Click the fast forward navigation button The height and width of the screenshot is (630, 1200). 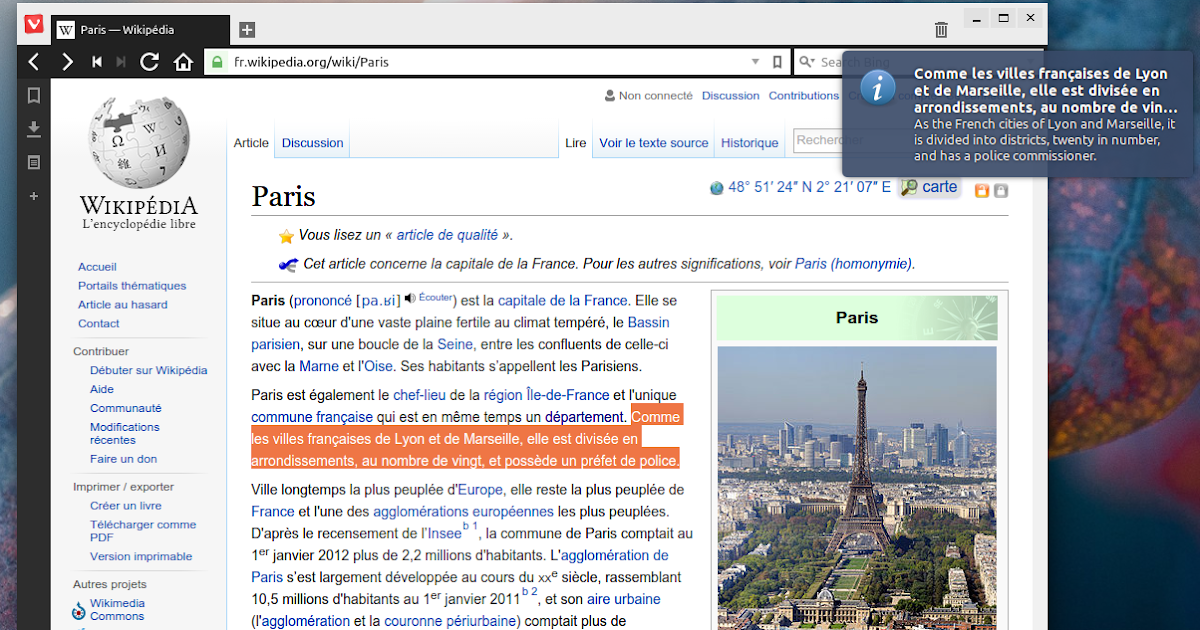pyautogui.click(x=121, y=62)
